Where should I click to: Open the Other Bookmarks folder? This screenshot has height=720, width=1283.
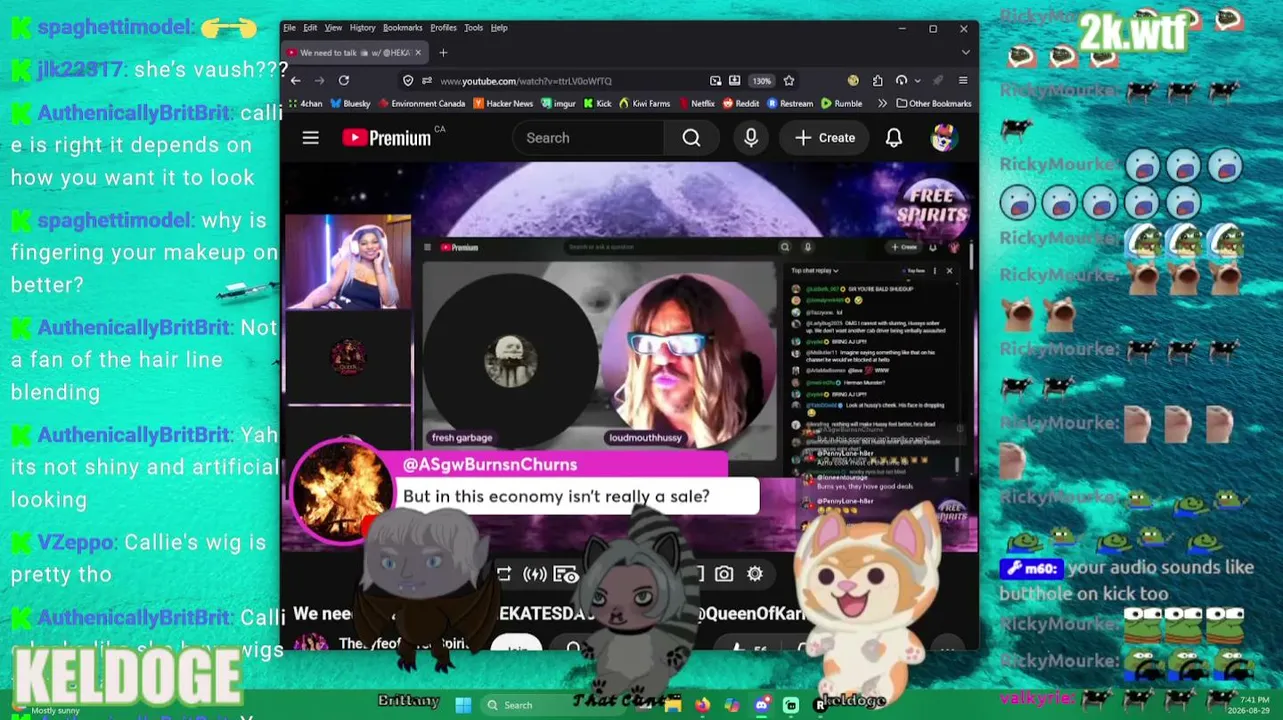(x=934, y=103)
